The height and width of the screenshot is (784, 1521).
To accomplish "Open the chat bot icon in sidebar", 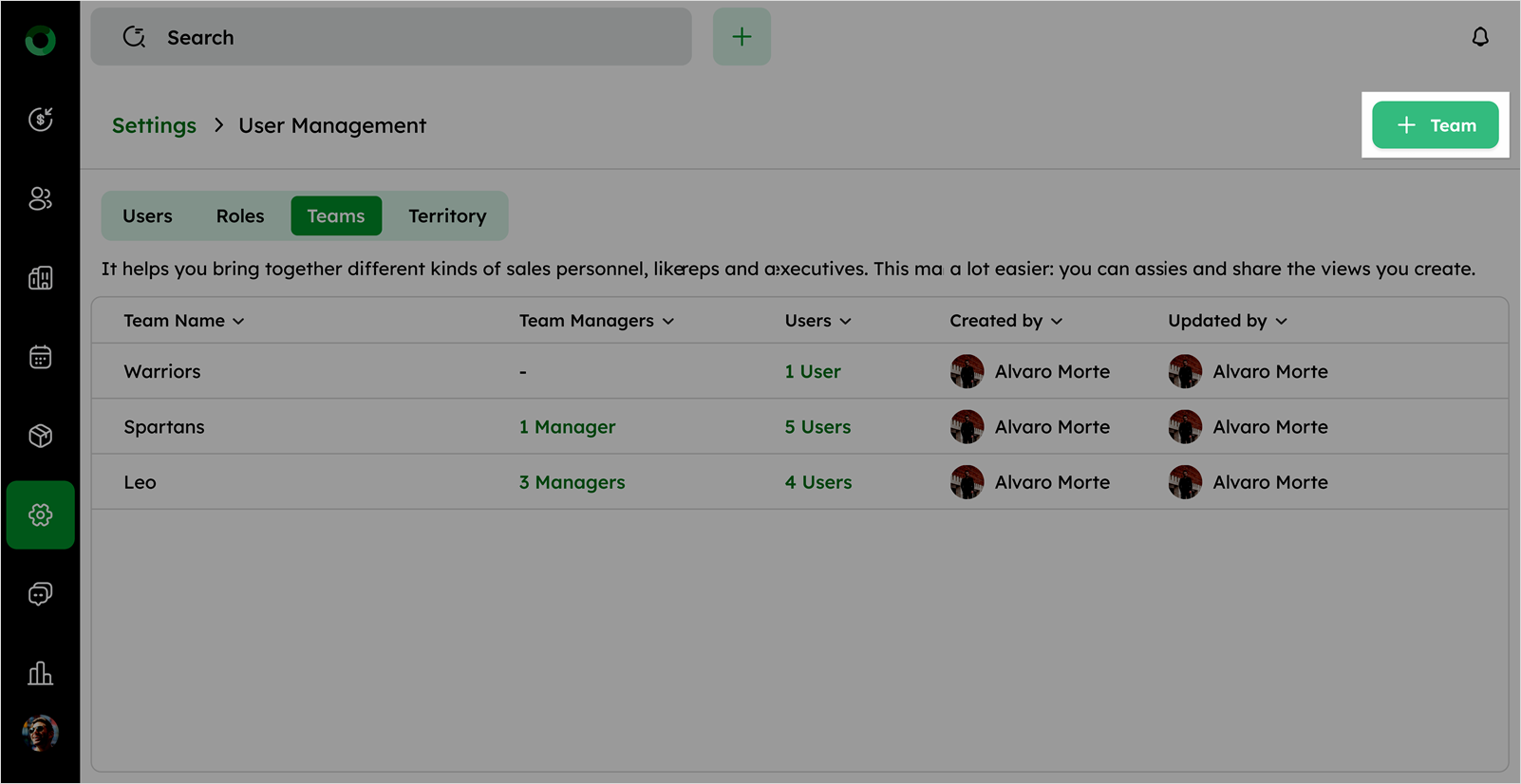I will click(x=40, y=594).
